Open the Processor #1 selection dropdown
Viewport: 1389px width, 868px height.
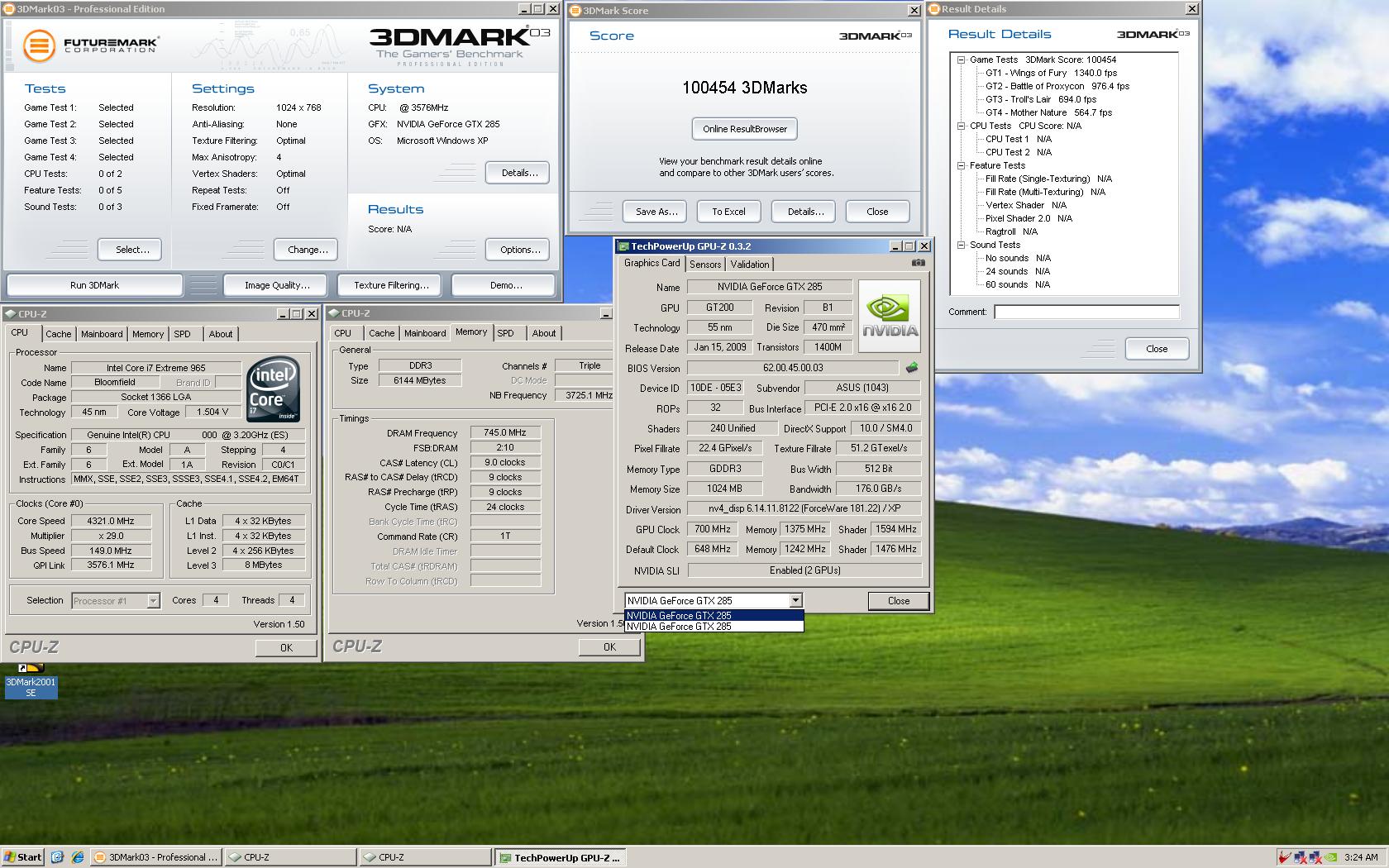coord(153,601)
